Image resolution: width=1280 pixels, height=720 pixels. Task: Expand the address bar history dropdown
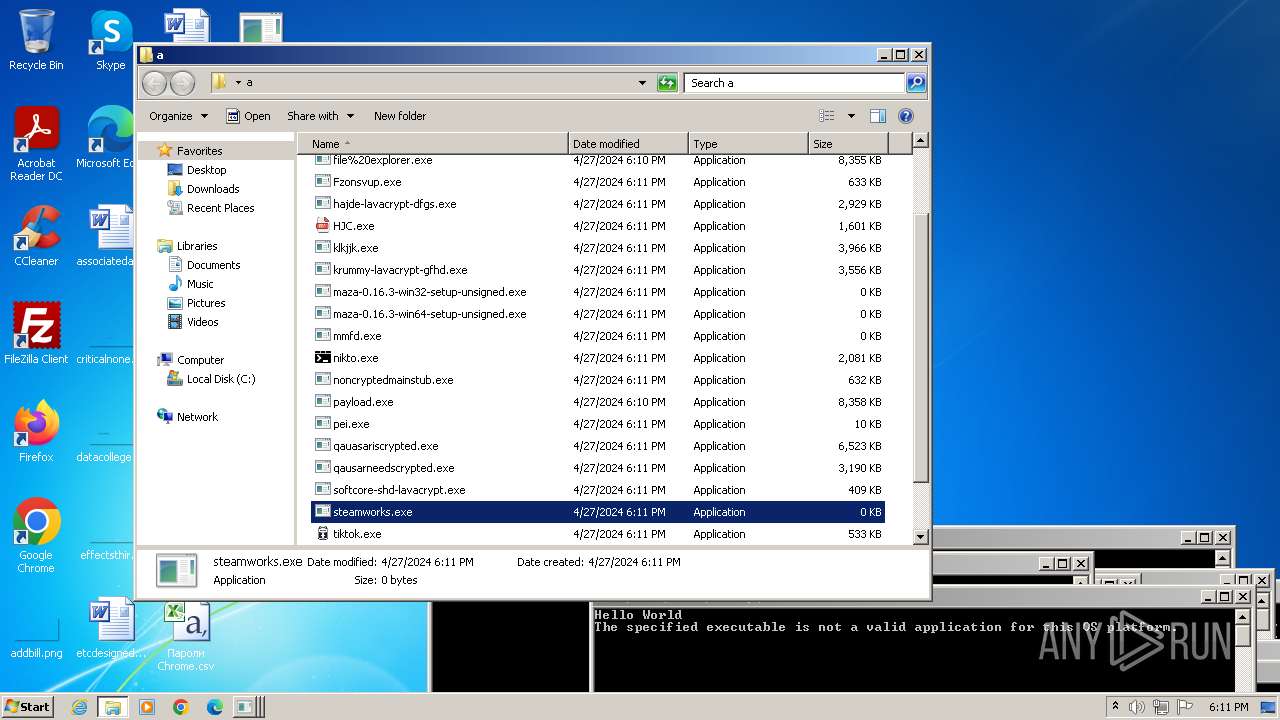click(642, 83)
